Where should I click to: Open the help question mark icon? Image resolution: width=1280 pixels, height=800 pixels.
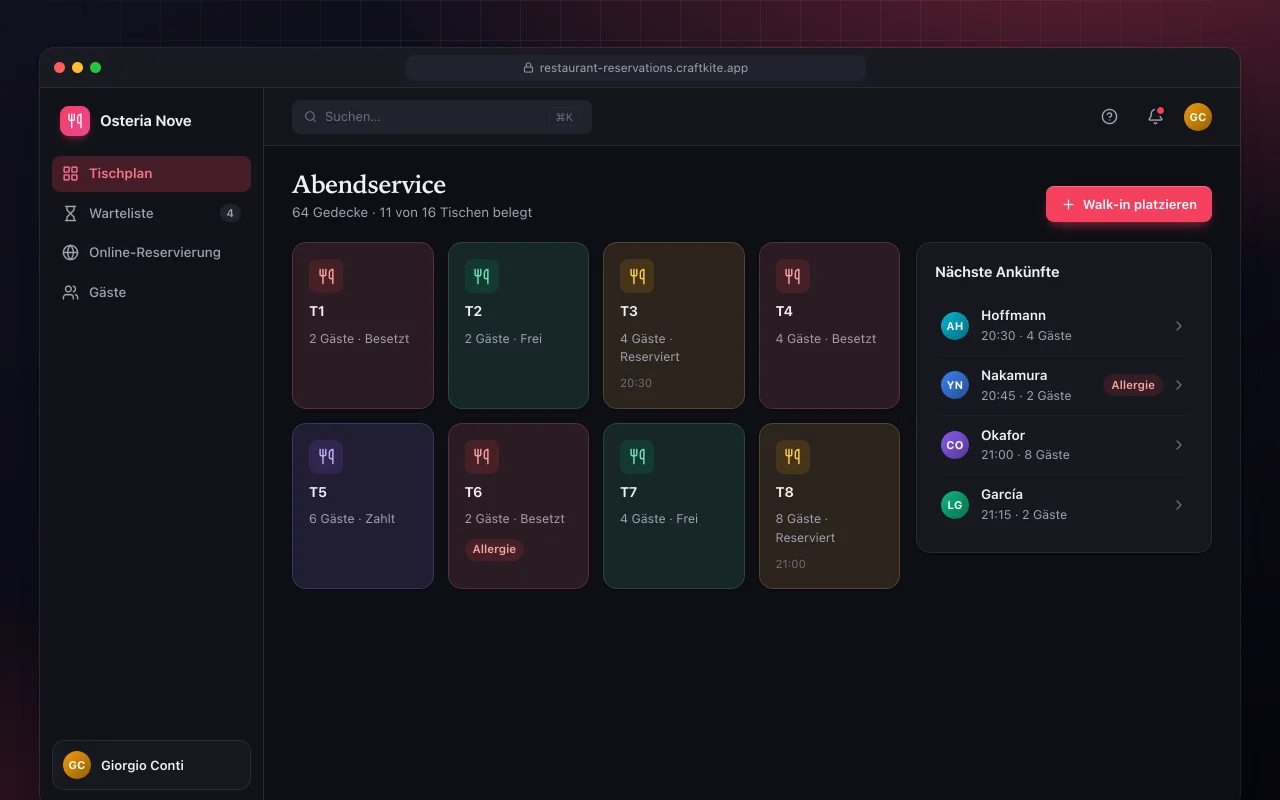[1109, 116]
